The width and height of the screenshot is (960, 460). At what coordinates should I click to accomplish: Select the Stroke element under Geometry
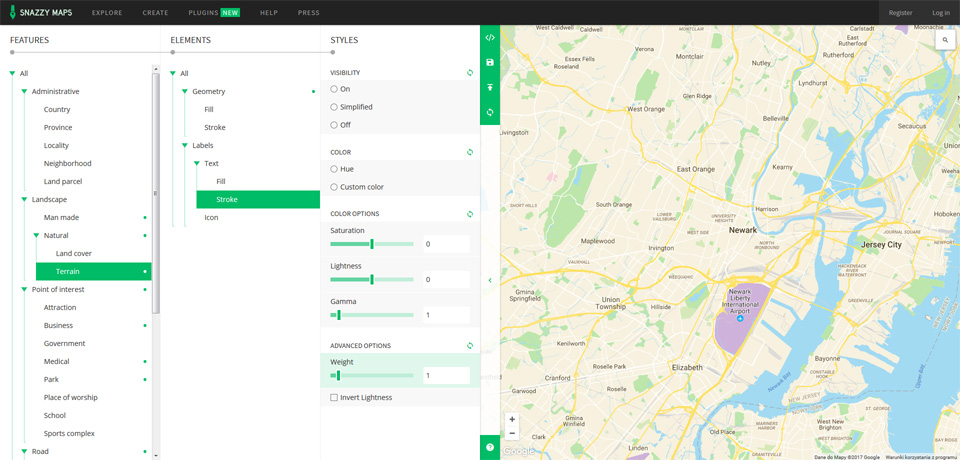pos(215,127)
